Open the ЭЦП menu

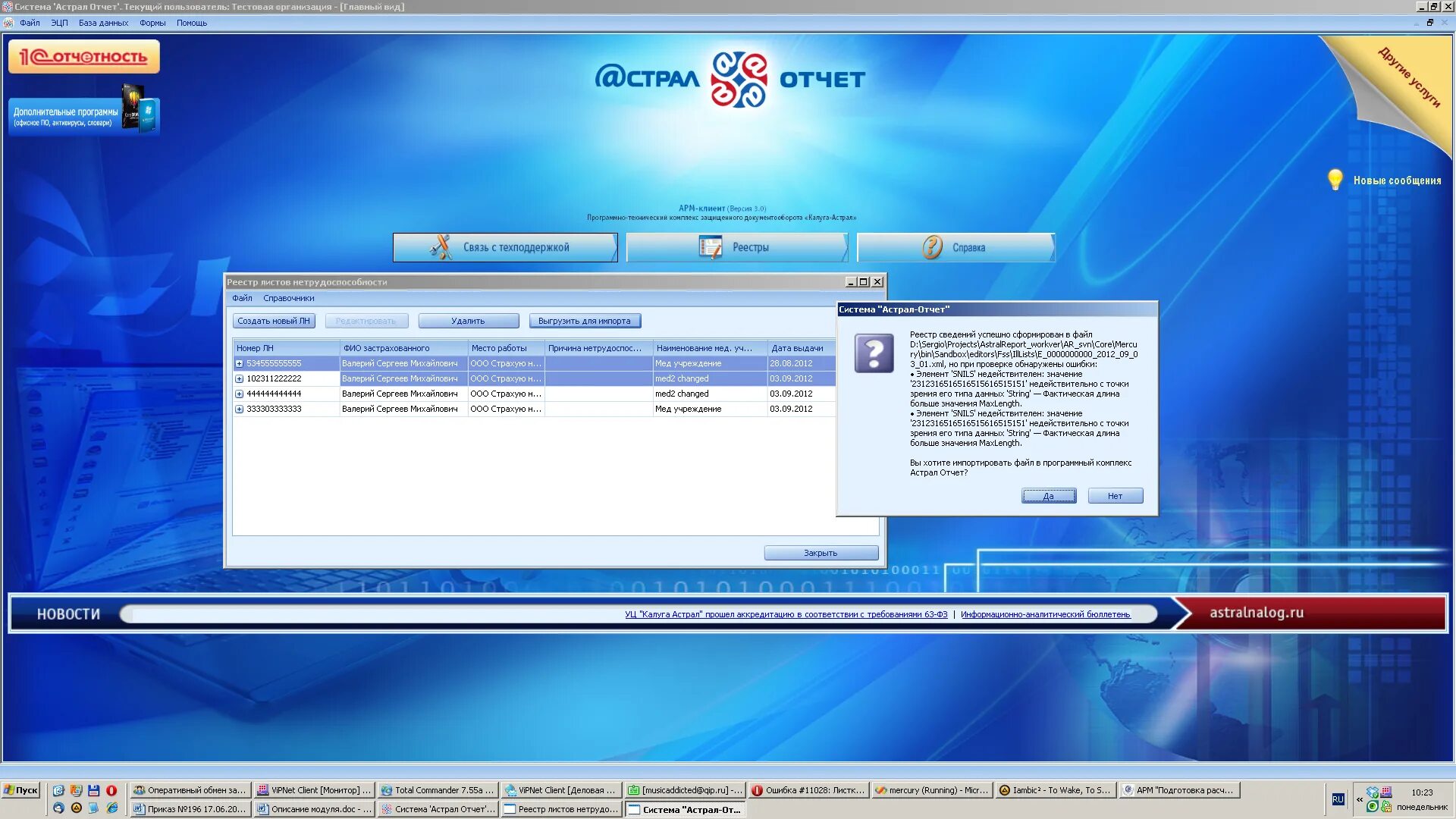click(x=59, y=23)
